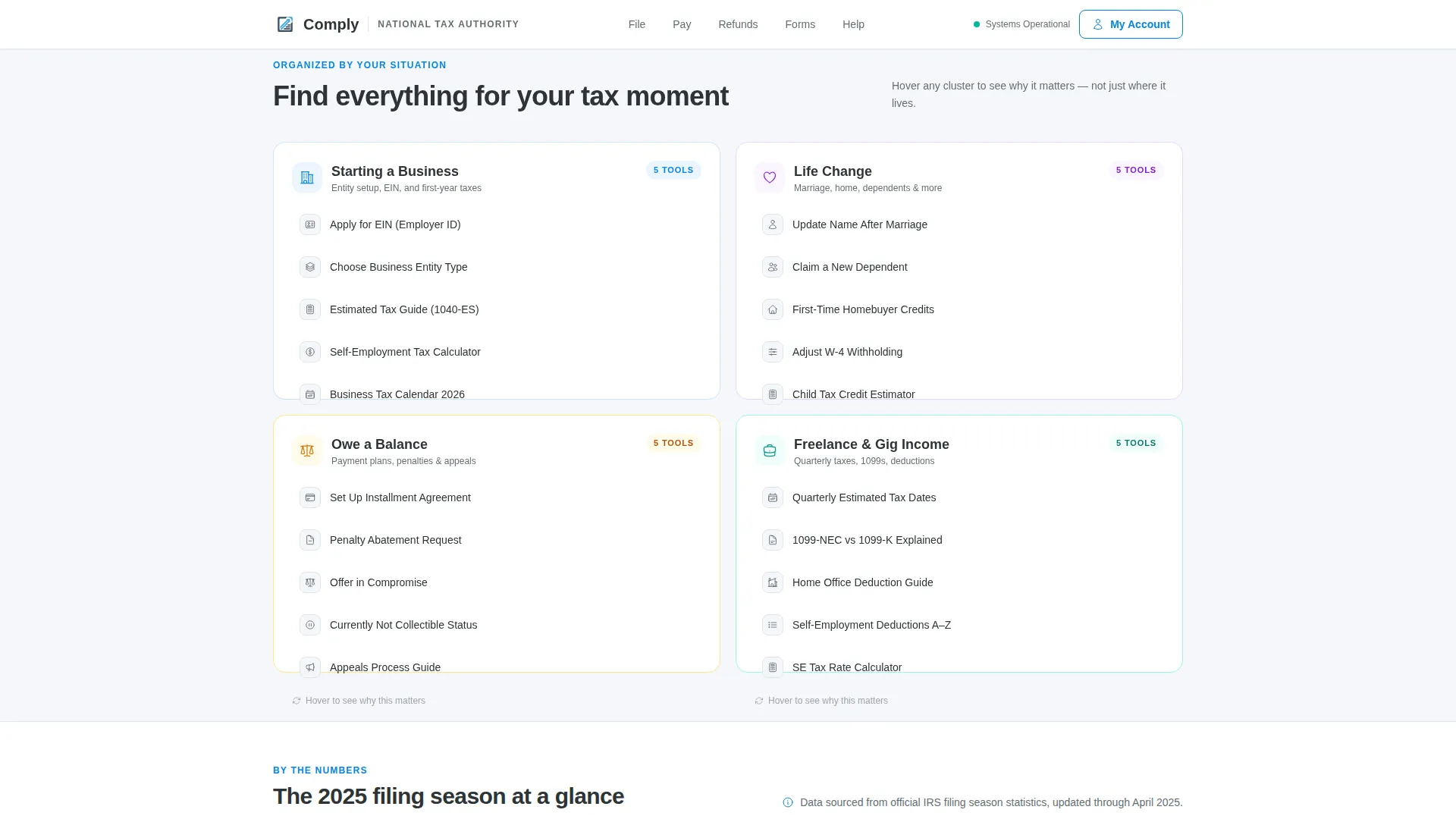This screenshot has width=1456, height=819.
Task: Click the document icon beside 1099-NEC vs 1099-K Explained
Action: coord(773,540)
